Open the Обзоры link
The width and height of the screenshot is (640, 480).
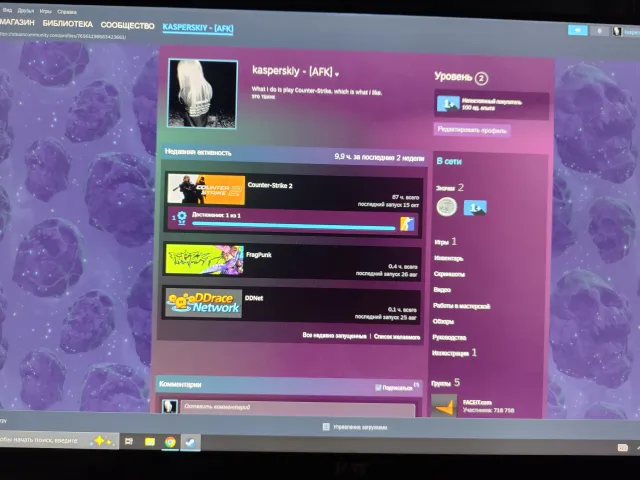tap(443, 321)
